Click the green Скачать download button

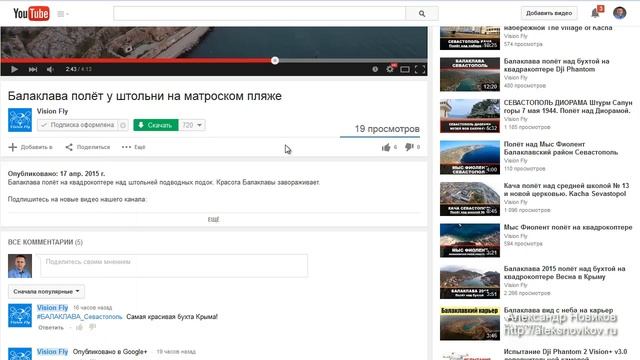click(156, 125)
